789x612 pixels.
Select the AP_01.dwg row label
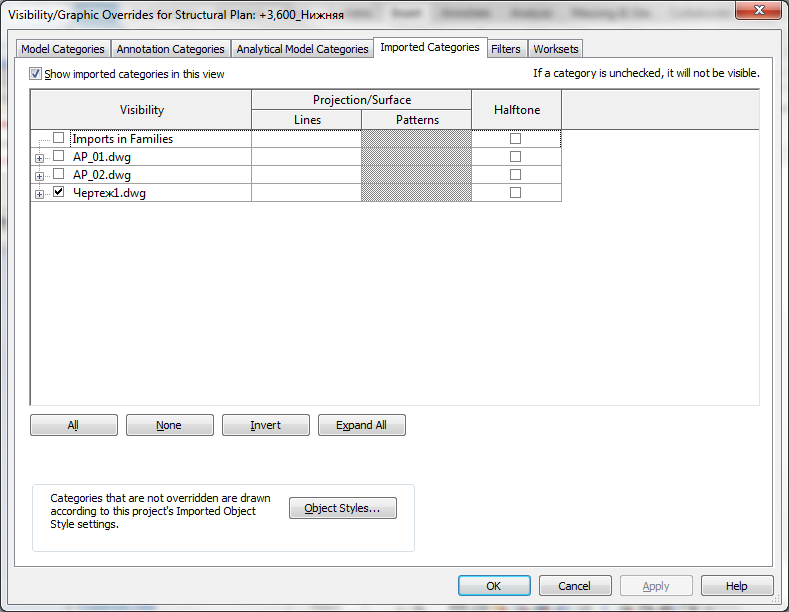click(x=102, y=157)
